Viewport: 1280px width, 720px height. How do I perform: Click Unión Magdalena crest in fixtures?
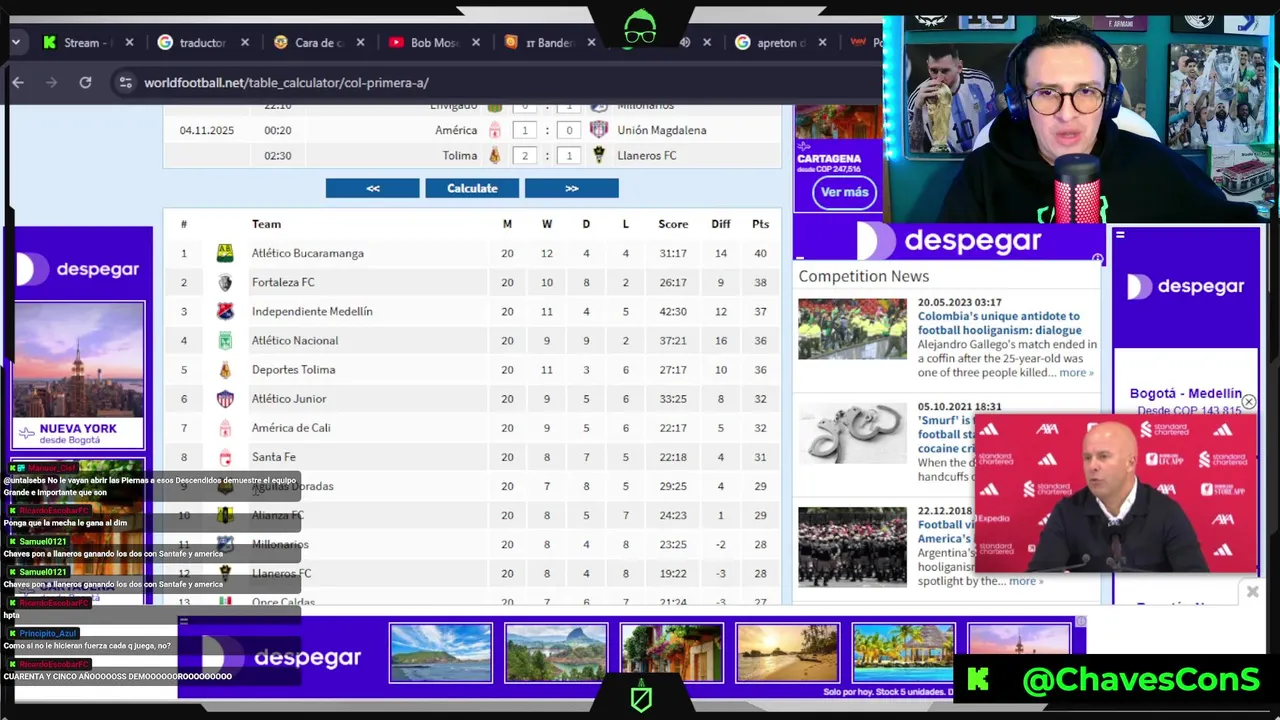tap(599, 130)
